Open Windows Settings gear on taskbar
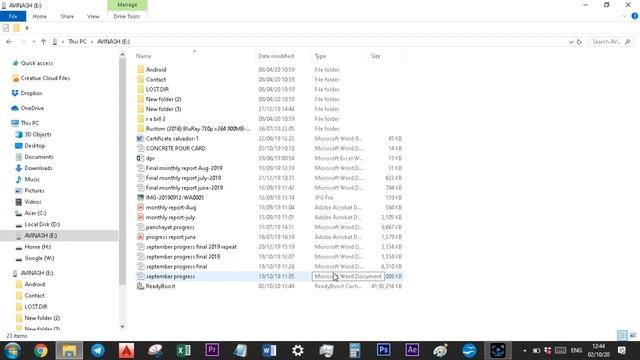640x360 pixels. 298,351
